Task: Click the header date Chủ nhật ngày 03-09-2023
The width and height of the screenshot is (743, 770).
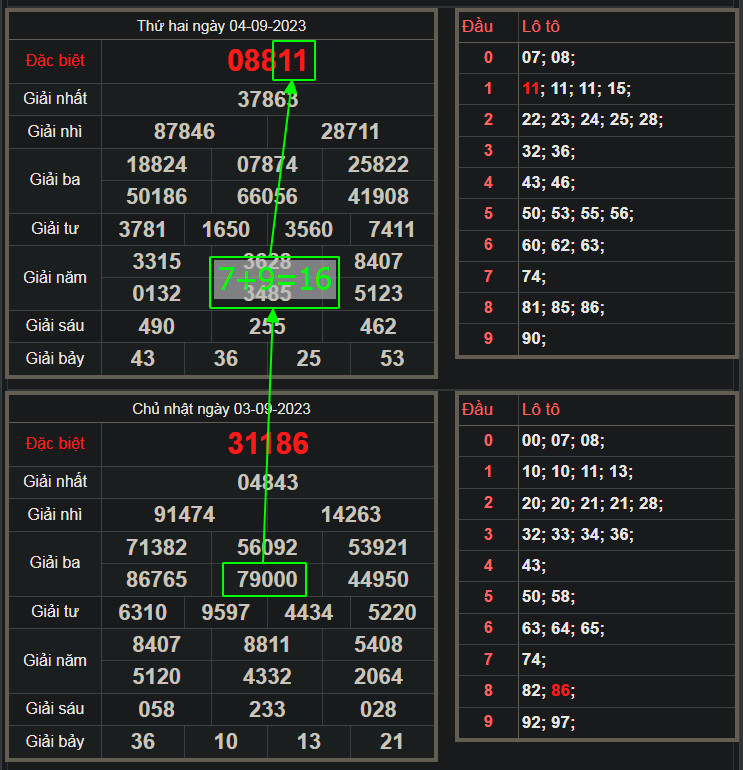Action: [223, 409]
